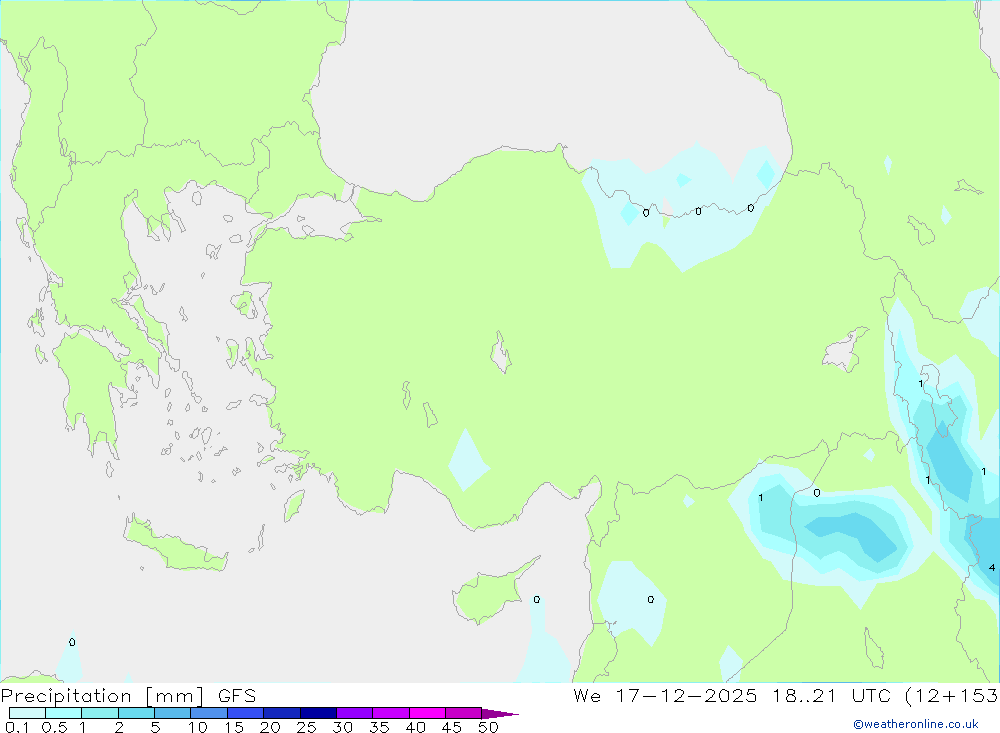Image resolution: width=1000 pixels, height=733 pixels.
Task: Click the 5 to 10 mm legend swatch
Action: [173, 713]
